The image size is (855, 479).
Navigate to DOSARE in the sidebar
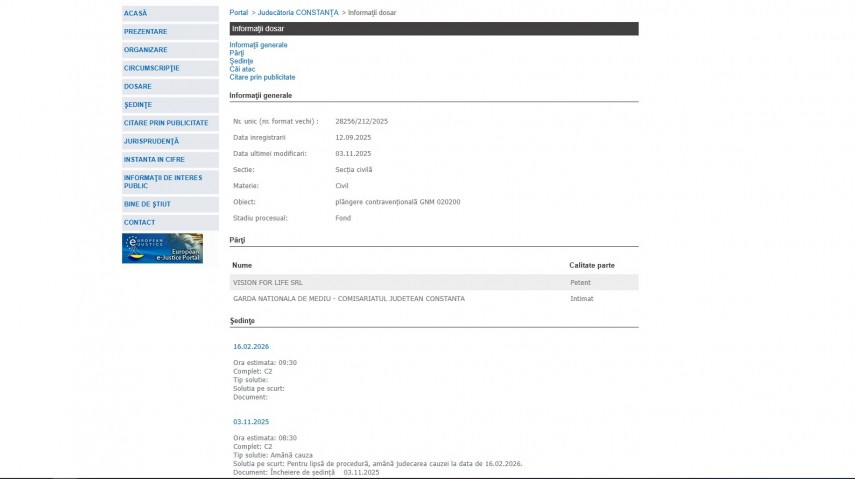click(138, 86)
